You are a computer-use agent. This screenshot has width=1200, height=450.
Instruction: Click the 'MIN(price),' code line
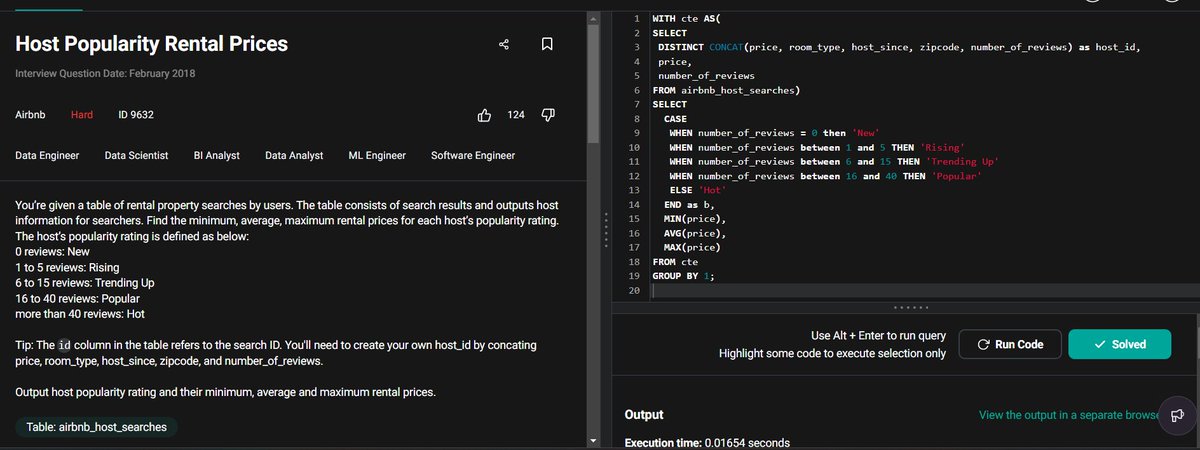pyautogui.click(x=696, y=218)
